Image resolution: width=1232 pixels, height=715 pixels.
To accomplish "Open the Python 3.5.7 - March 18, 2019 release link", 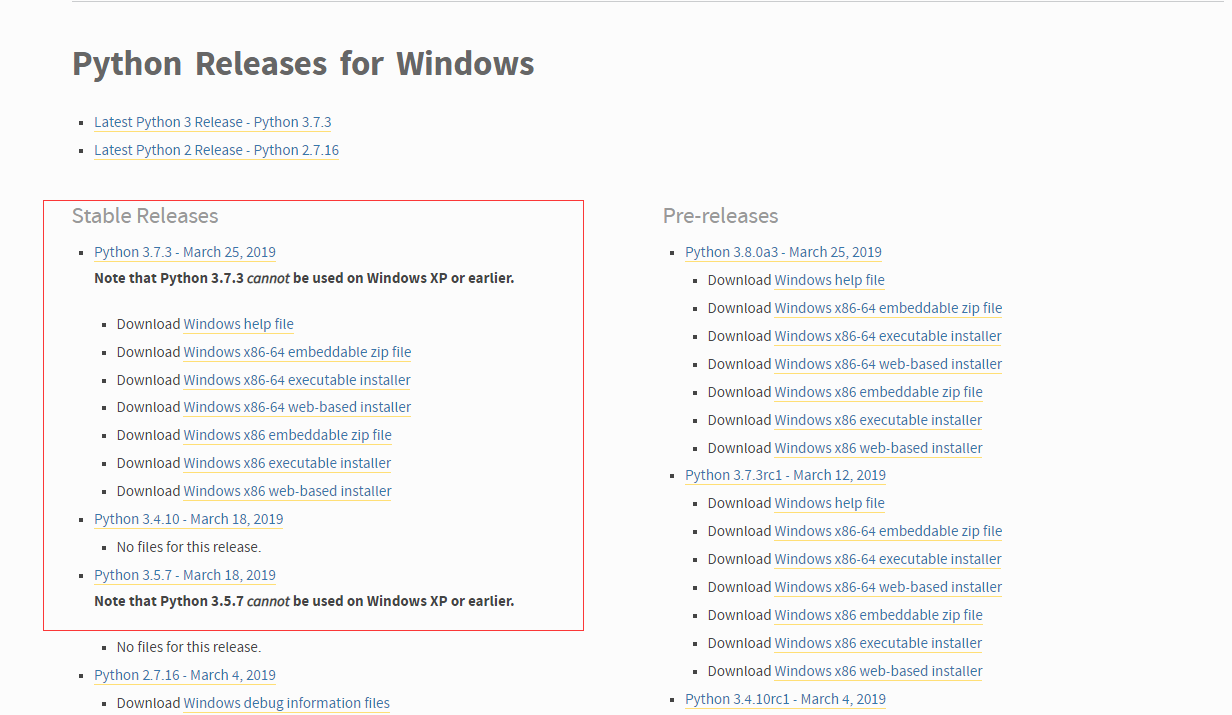I will point(185,575).
